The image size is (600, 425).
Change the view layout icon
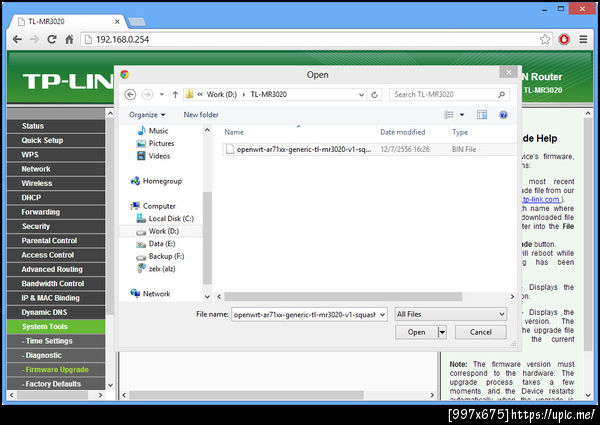pos(448,115)
